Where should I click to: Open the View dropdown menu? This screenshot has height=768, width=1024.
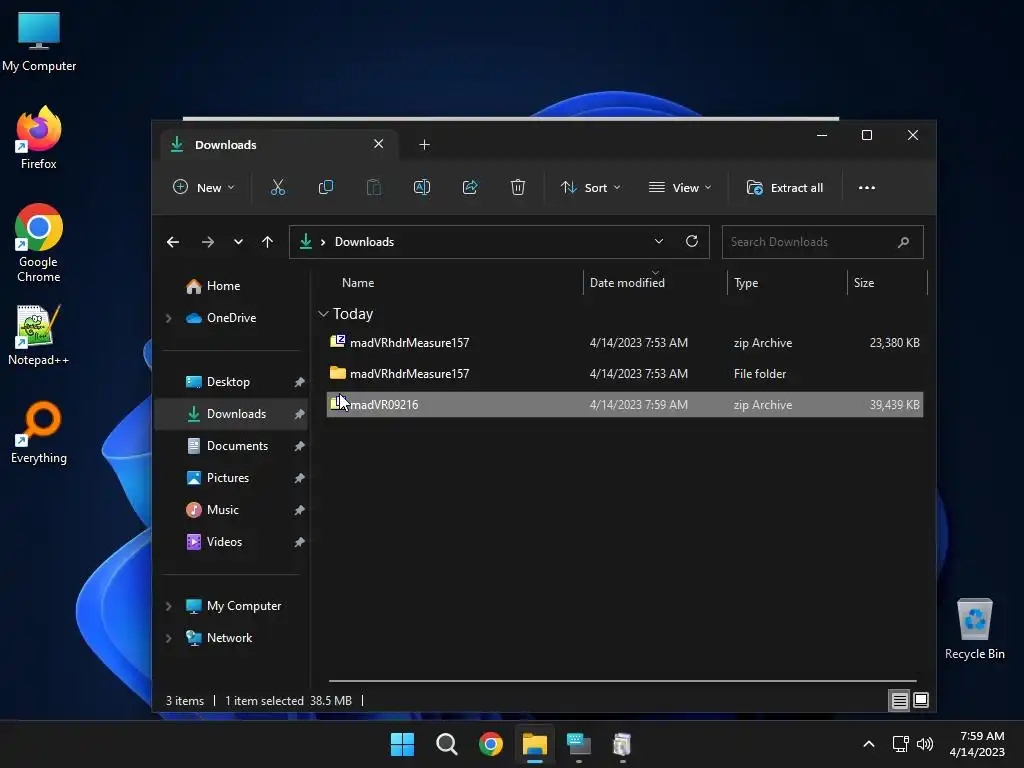point(680,187)
